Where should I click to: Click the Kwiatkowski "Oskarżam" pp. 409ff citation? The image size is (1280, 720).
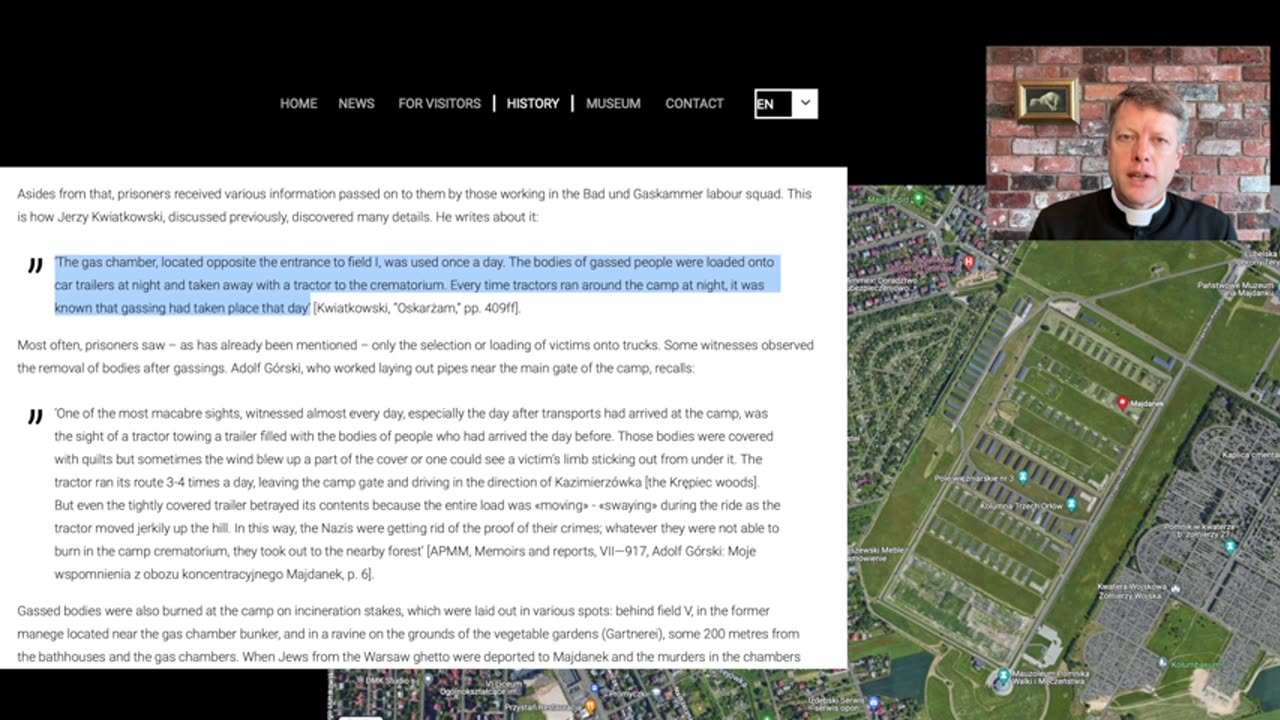[417, 308]
